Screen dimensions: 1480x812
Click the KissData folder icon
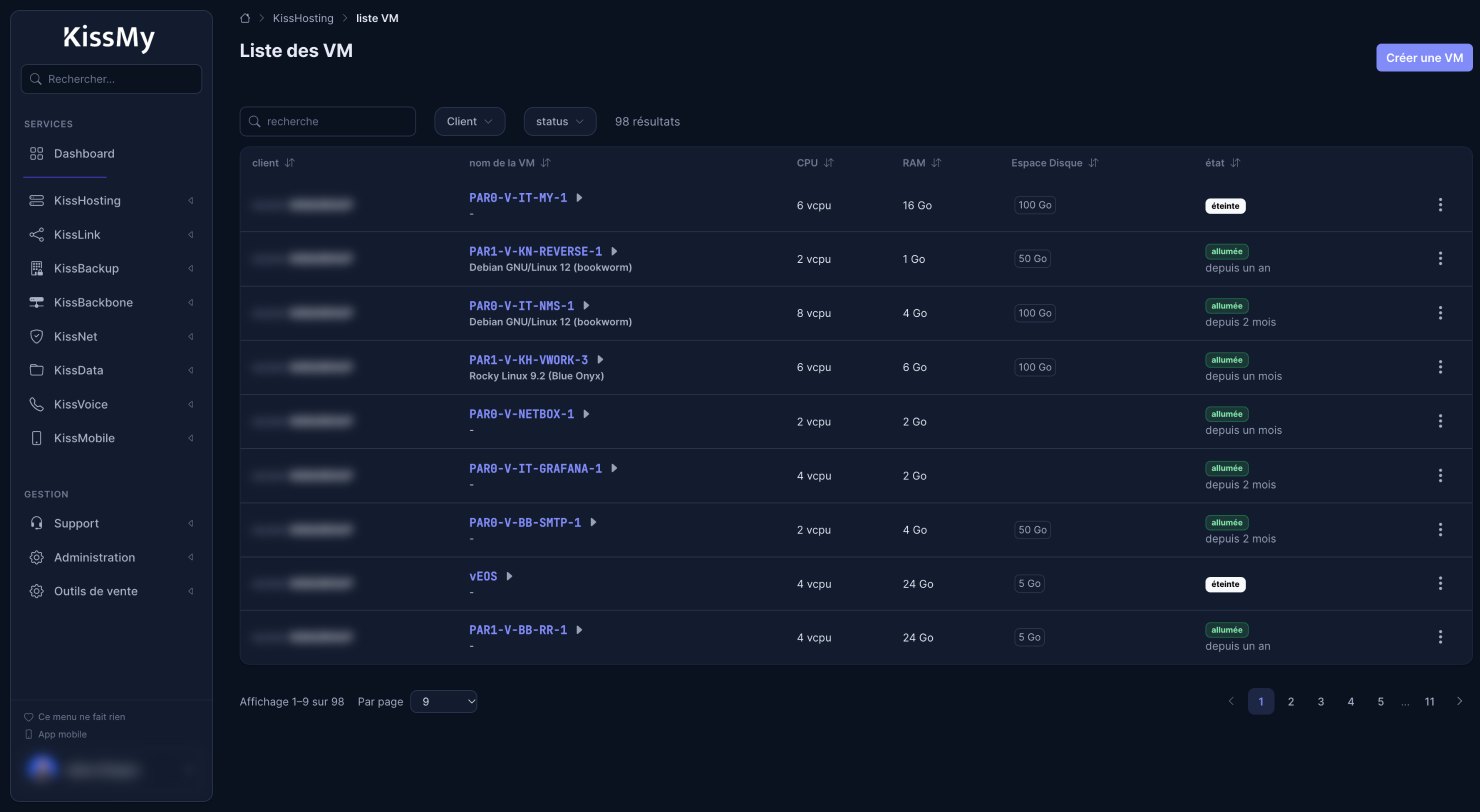click(x=37, y=370)
